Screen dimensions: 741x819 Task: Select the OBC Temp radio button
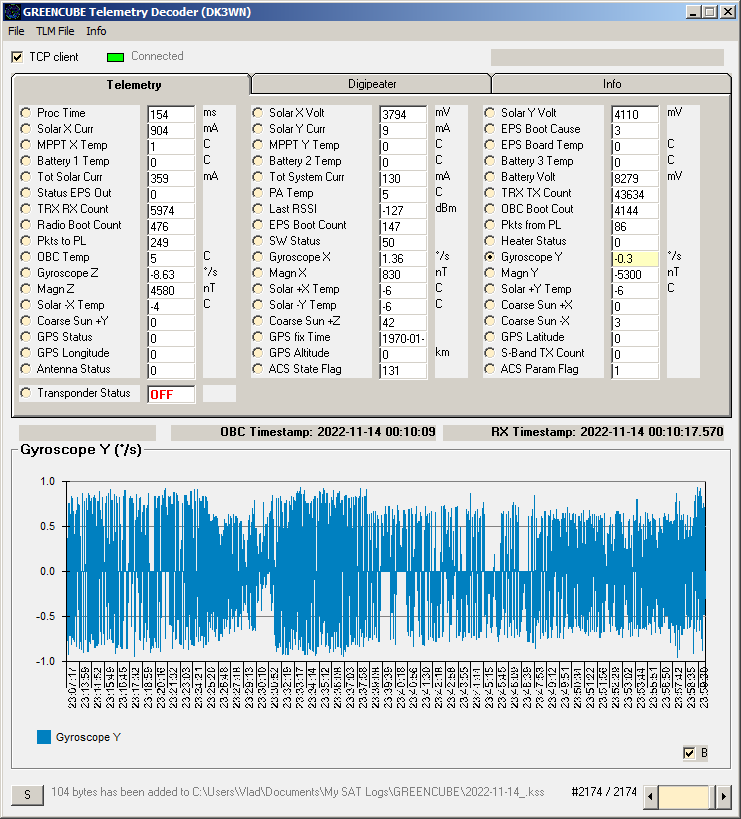pos(26,257)
